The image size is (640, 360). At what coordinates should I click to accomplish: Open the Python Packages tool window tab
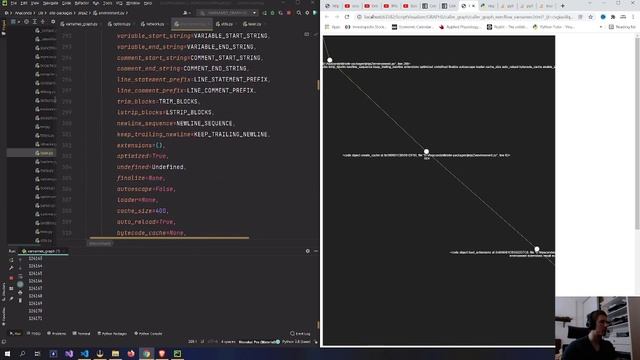[112, 333]
